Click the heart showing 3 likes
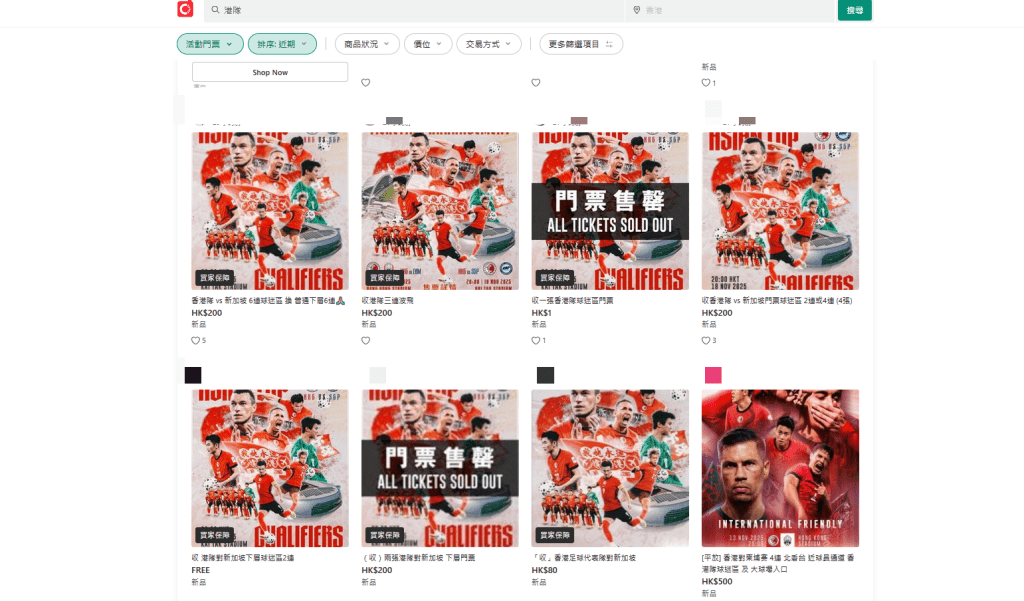Image resolution: width=1024 pixels, height=601 pixels. [705, 340]
